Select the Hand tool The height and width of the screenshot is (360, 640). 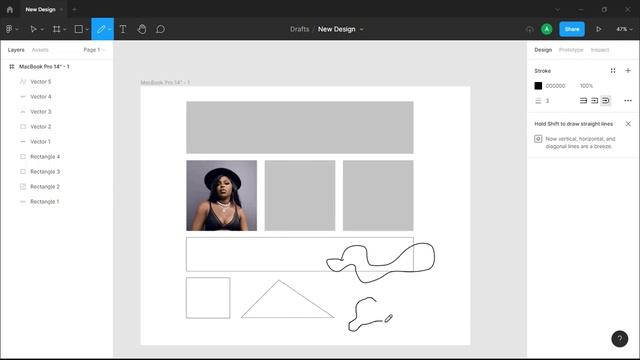point(142,29)
